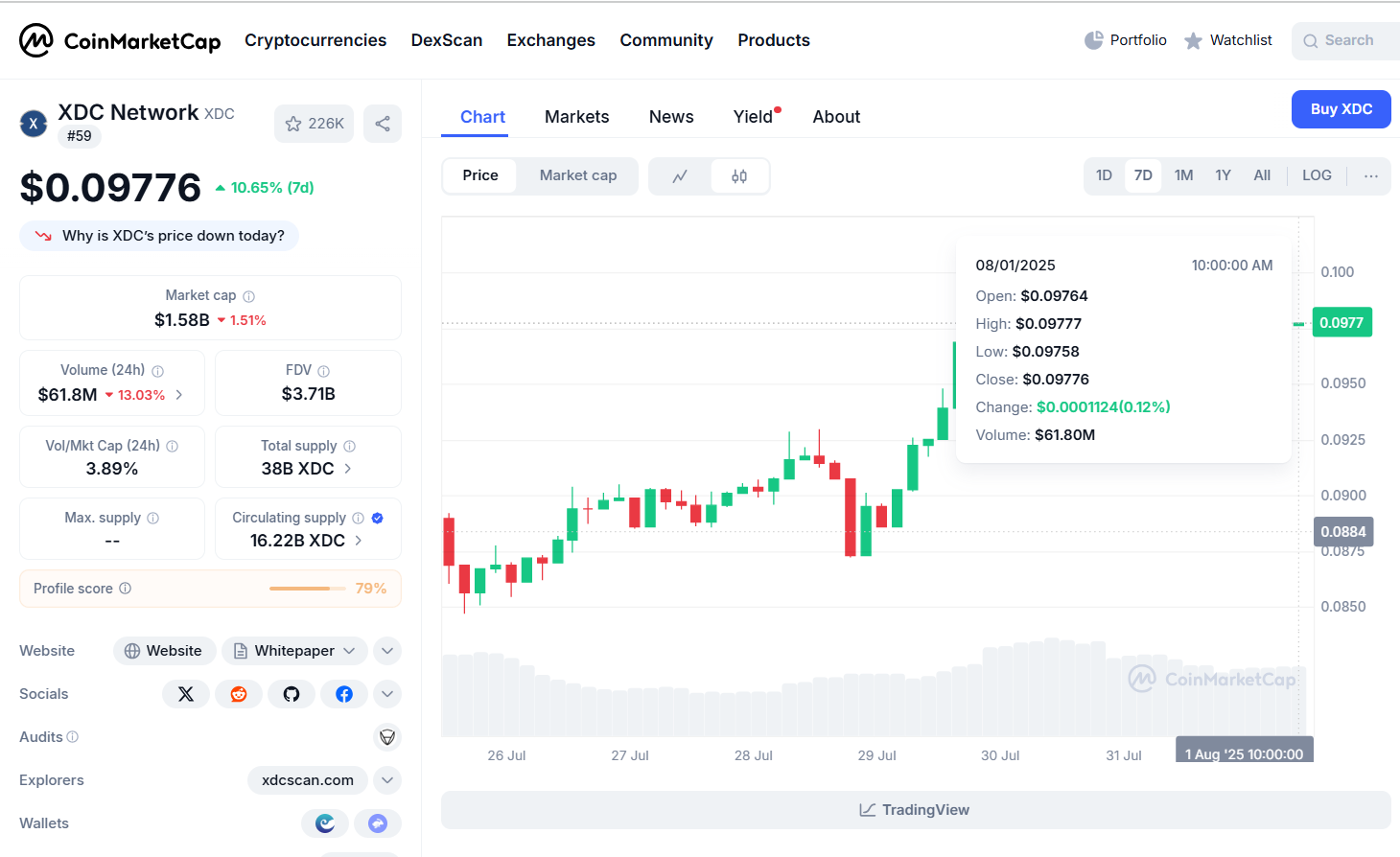Screen dimensions: 1400x857
Task: Click the XDC coin logo
Action: click(x=34, y=124)
